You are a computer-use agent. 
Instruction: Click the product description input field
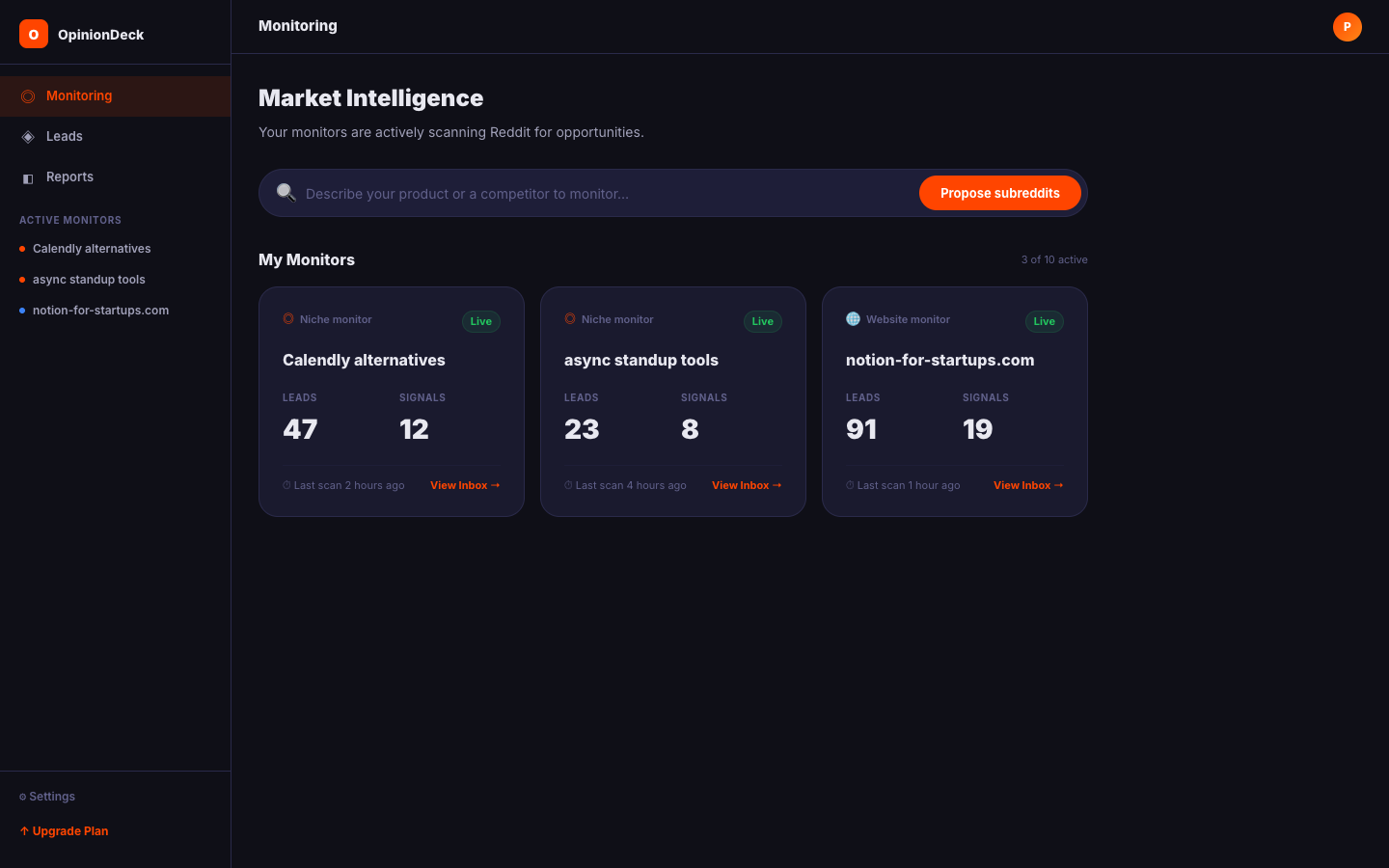[x=579, y=193]
